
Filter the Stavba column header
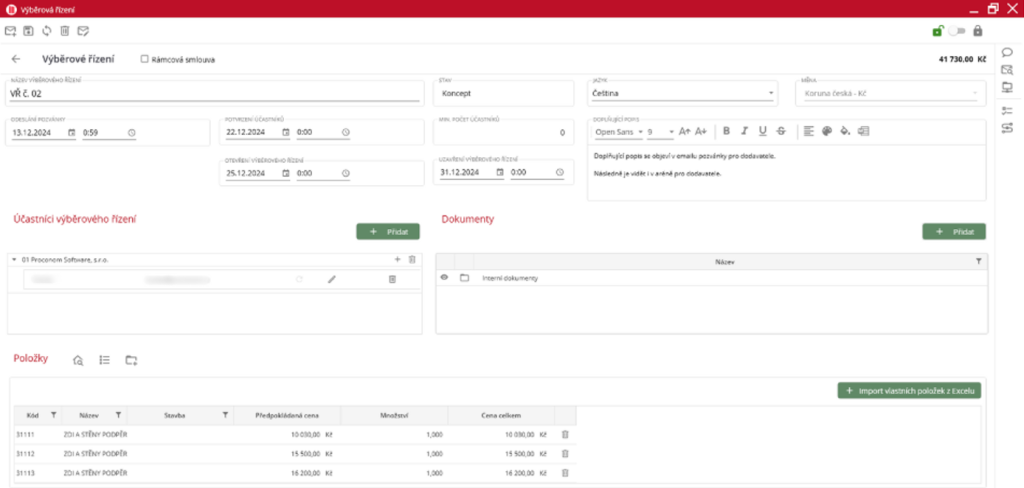click(x=225, y=414)
